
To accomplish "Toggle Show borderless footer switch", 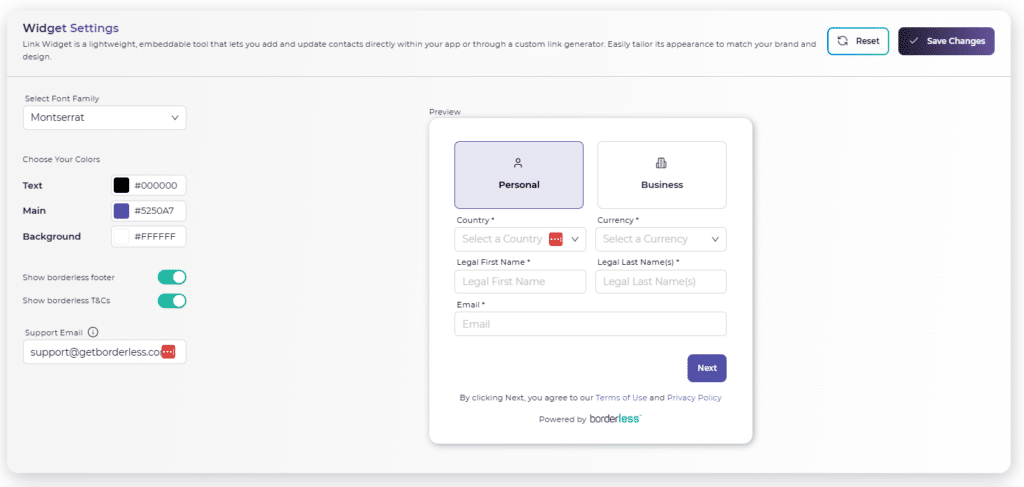I will click(172, 277).
